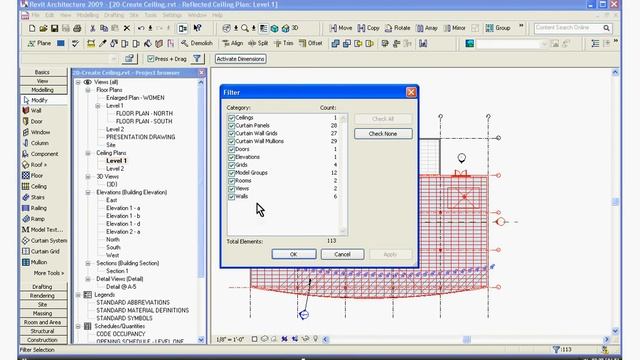Viewport: 640px width, 360px height.
Task: Choose the Align tool
Action: tap(232, 43)
